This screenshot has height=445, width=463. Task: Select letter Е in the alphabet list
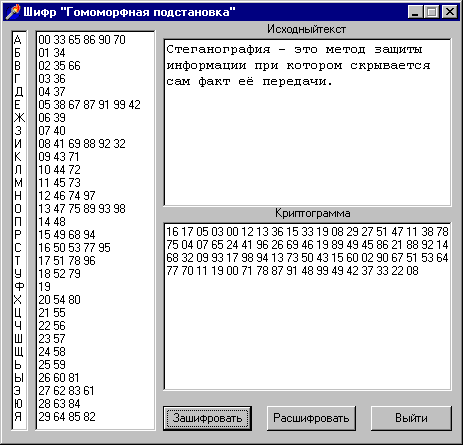tap(18, 105)
